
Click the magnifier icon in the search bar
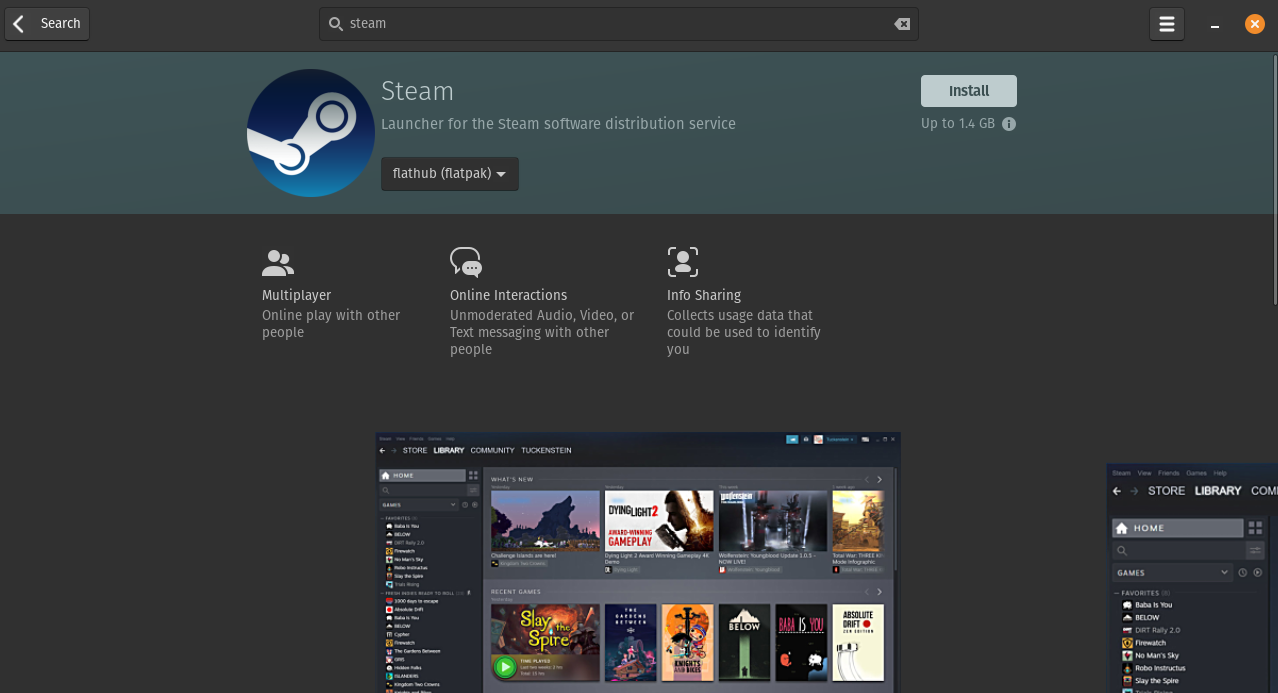coord(336,24)
